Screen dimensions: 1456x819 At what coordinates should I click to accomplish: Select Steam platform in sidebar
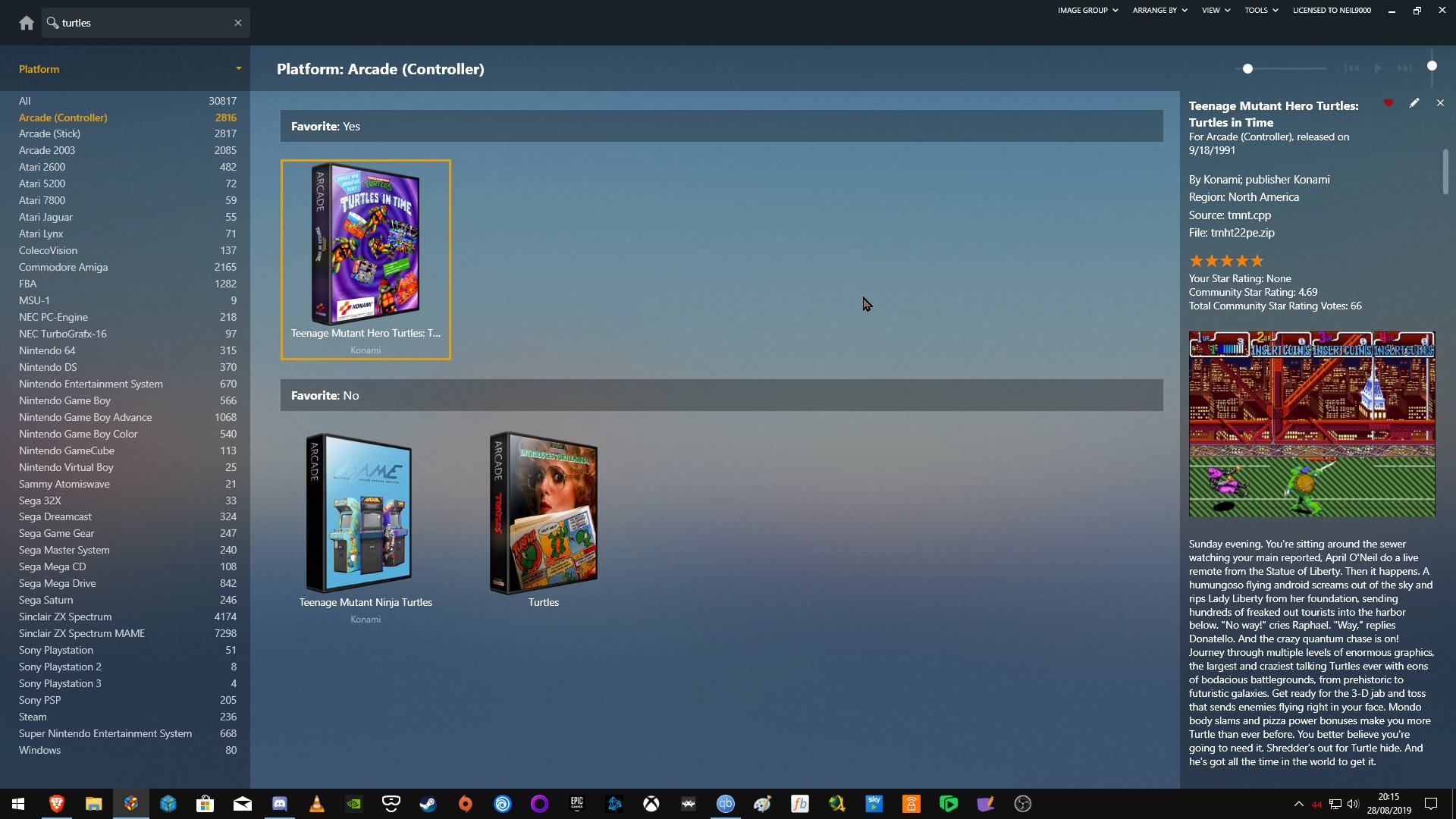click(127, 717)
